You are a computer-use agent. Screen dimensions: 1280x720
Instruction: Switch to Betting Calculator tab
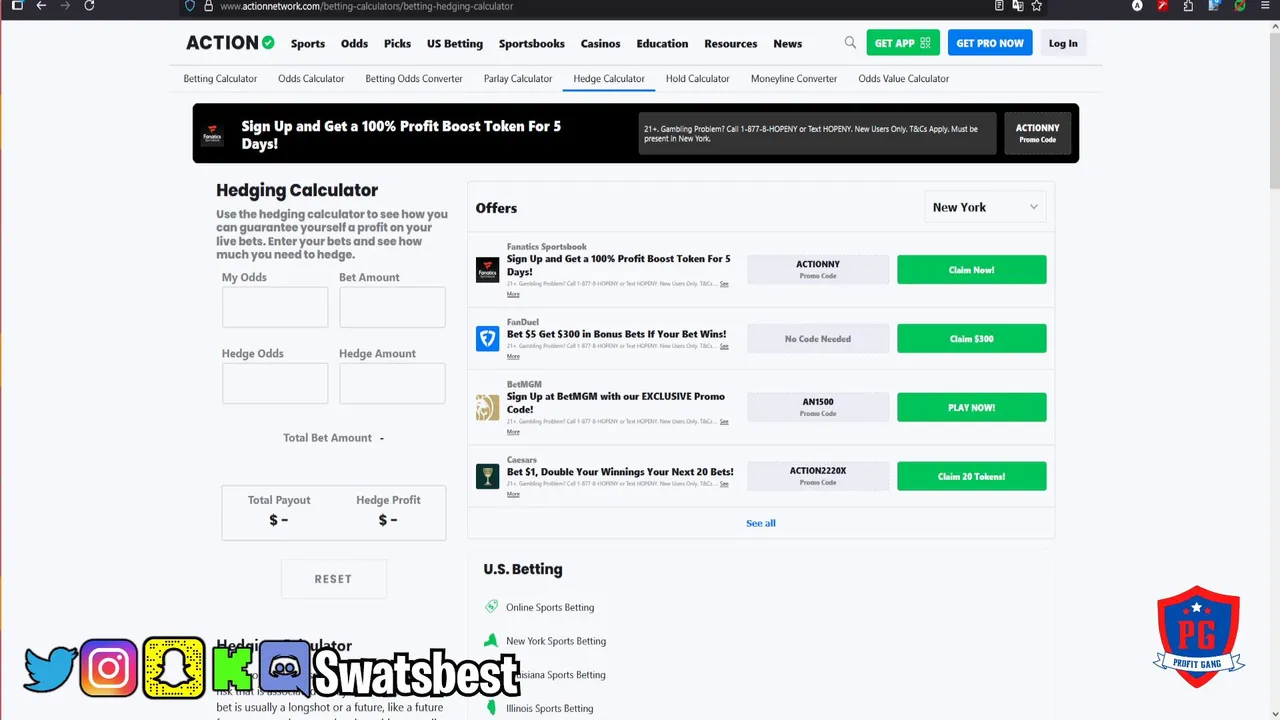click(220, 78)
